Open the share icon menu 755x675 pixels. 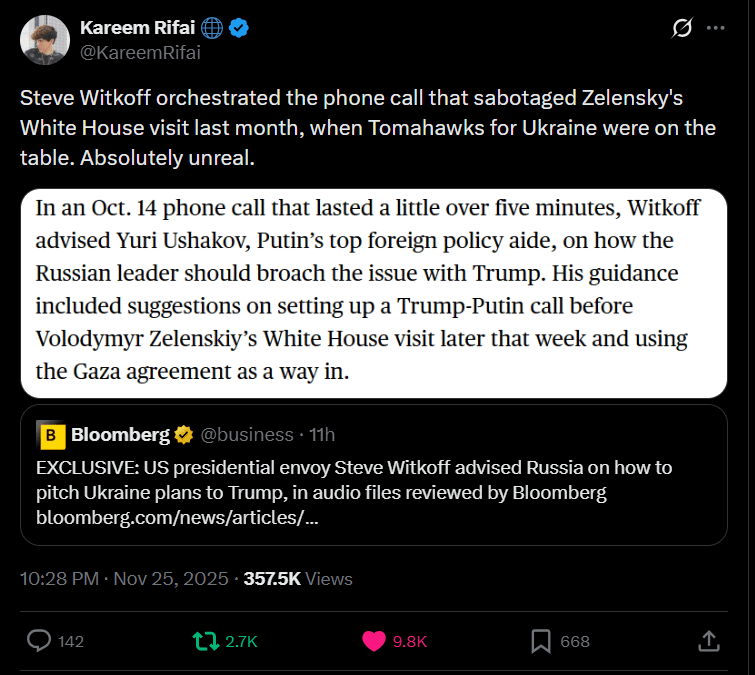click(x=707, y=641)
